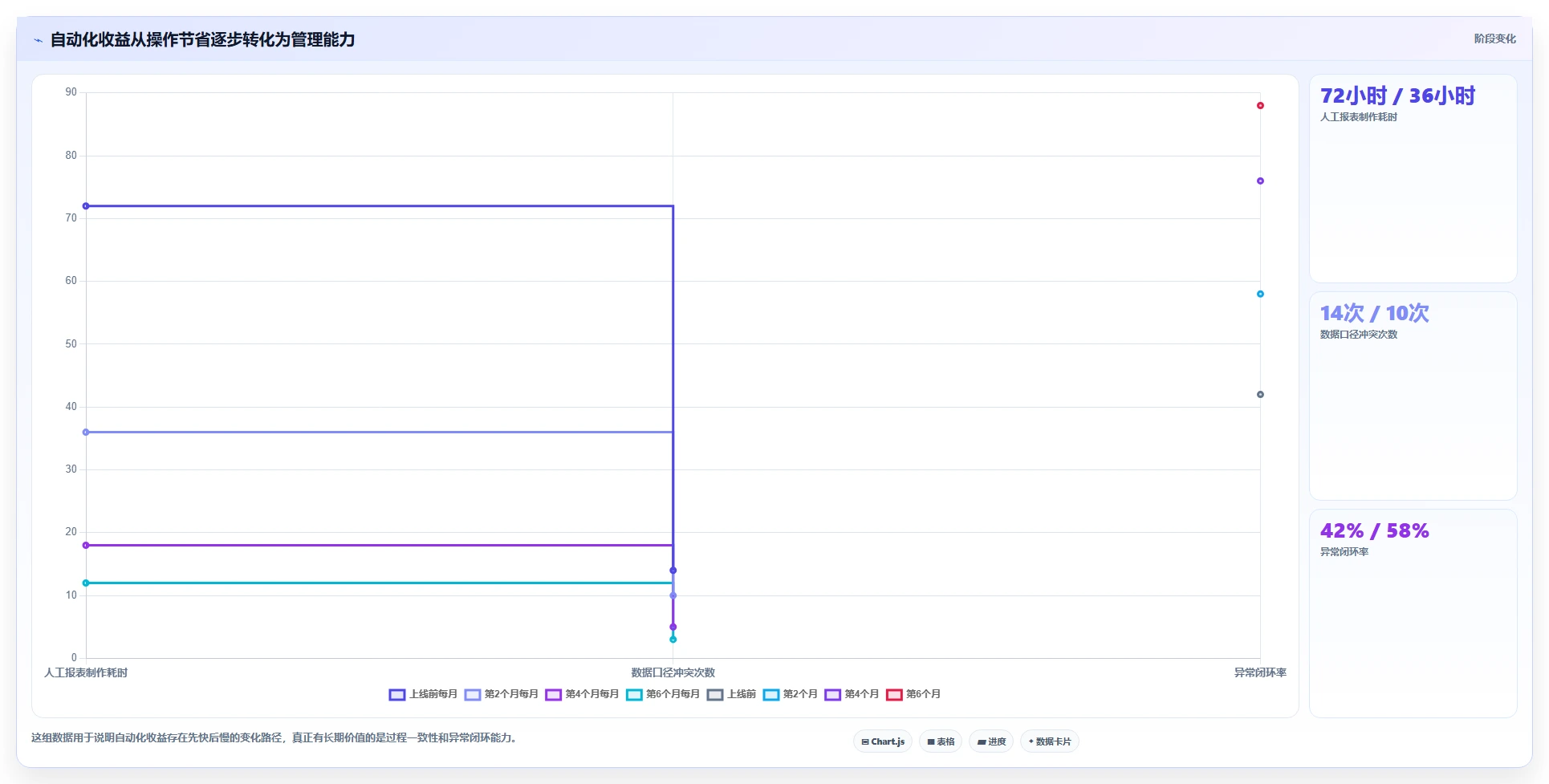Click the 14 point on 数据口径冲突次数
The image size is (1549, 784).
[x=673, y=571]
